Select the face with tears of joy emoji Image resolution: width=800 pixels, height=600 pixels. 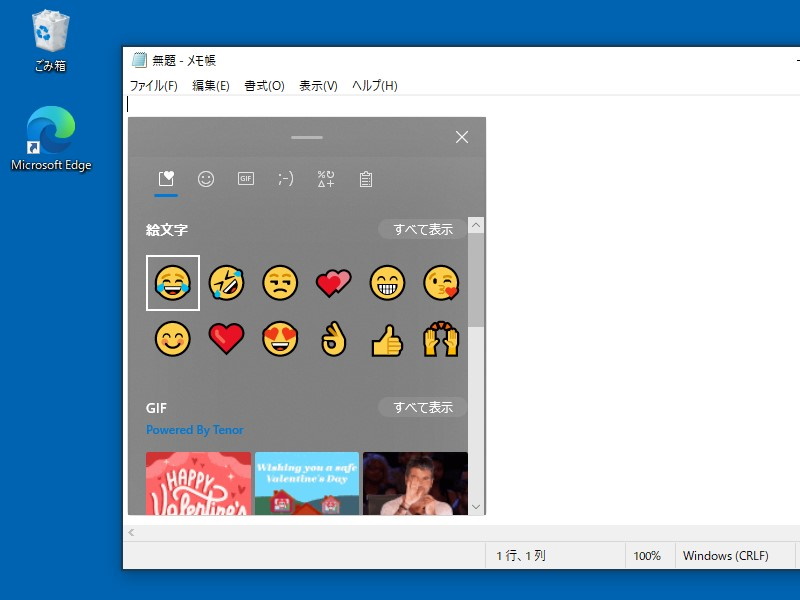pos(172,283)
